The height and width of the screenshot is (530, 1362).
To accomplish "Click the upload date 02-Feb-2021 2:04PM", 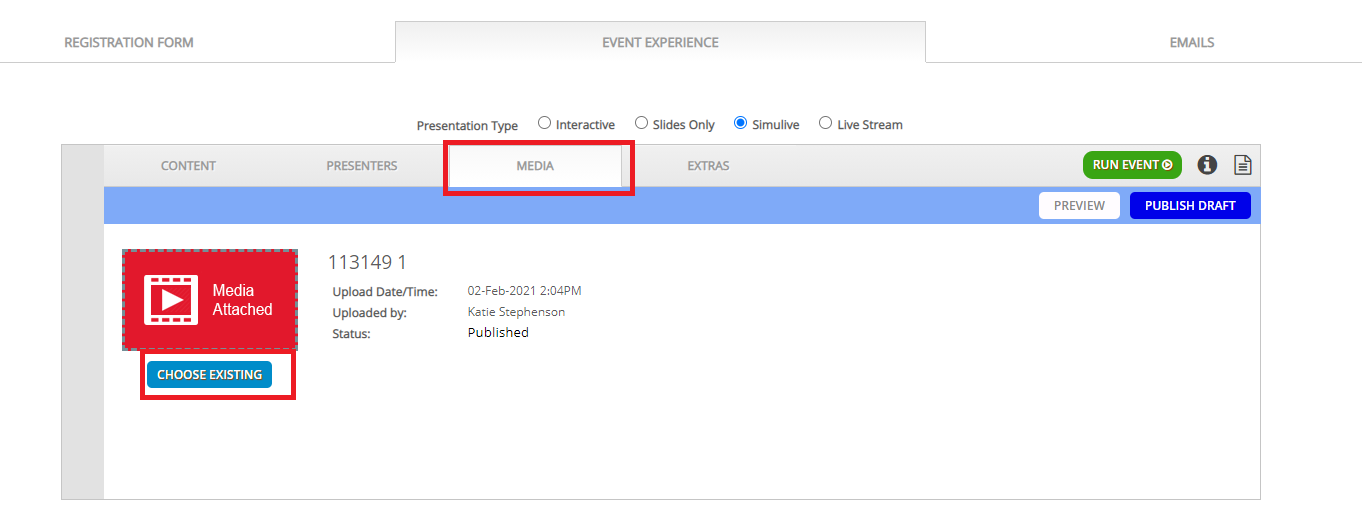I will (524, 291).
